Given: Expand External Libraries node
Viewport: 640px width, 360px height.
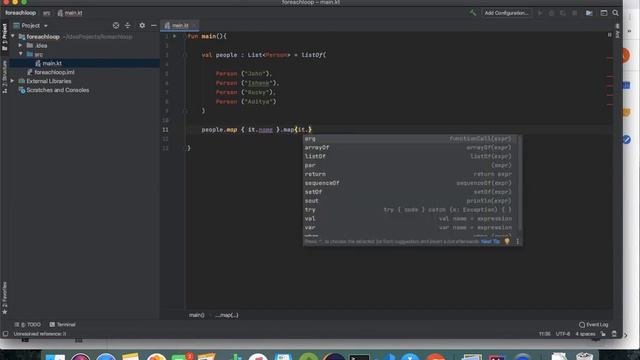Looking at the screenshot, I should [13, 81].
